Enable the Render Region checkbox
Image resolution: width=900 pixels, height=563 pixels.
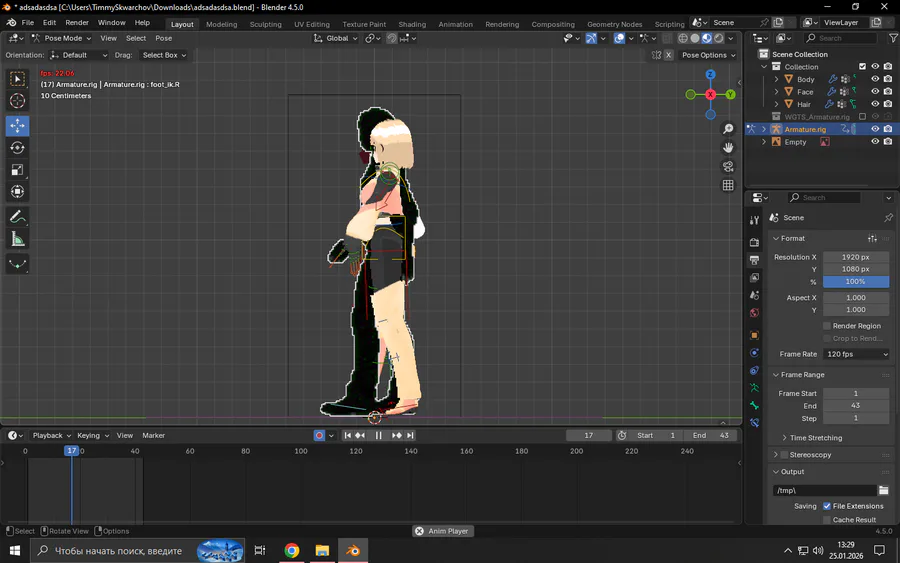827,326
